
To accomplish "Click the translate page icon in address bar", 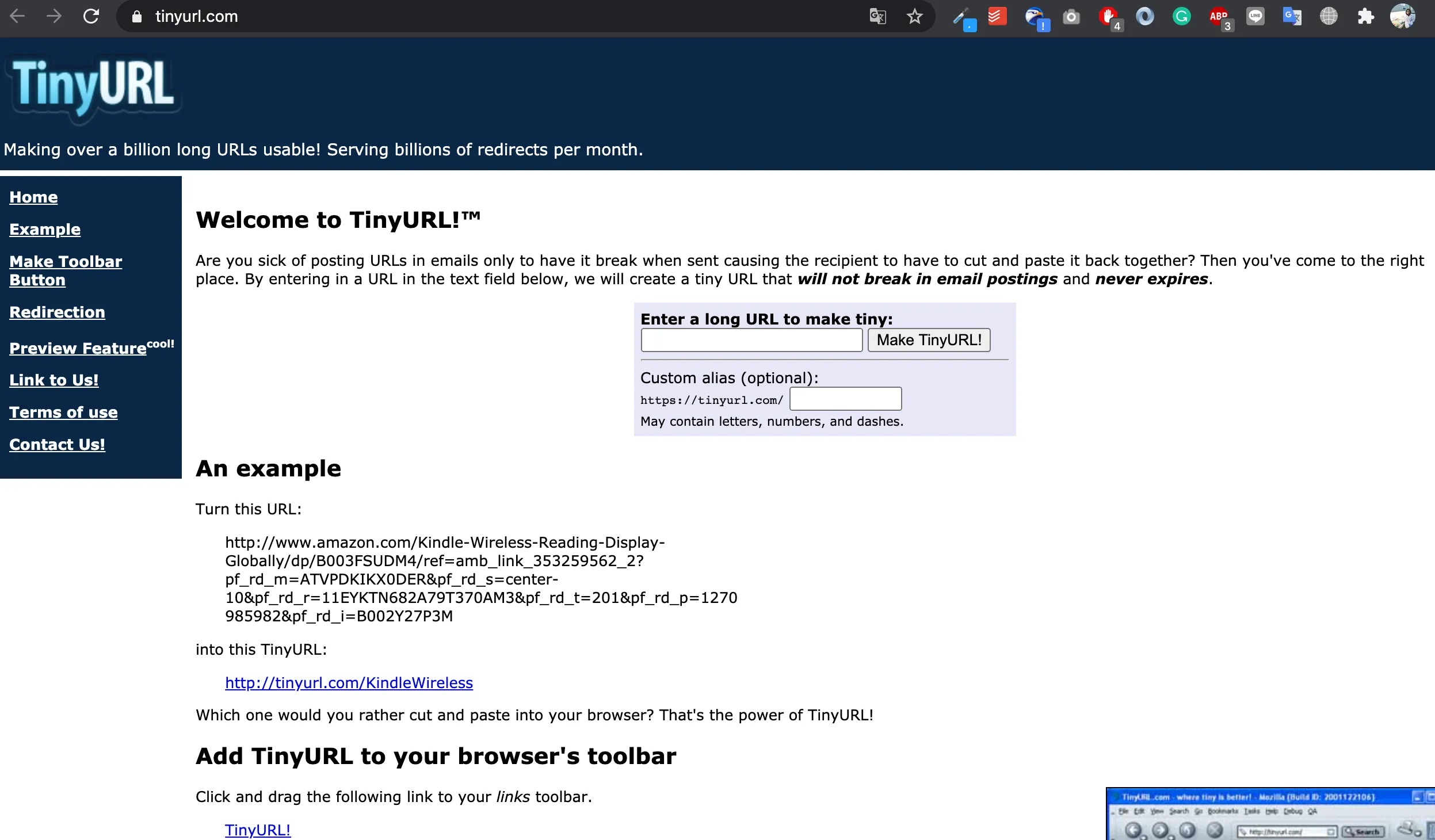I will pos(877,16).
